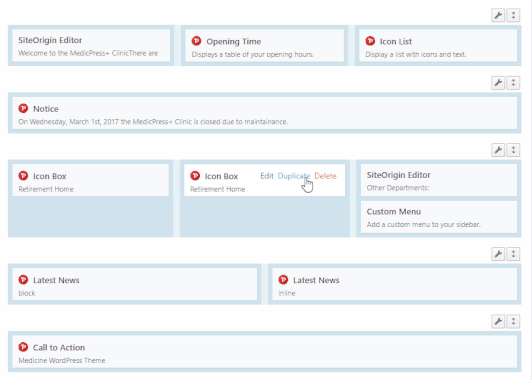532x380 pixels.
Task: Select 'Icon Box' title in the leftmost column
Action: 50,176
